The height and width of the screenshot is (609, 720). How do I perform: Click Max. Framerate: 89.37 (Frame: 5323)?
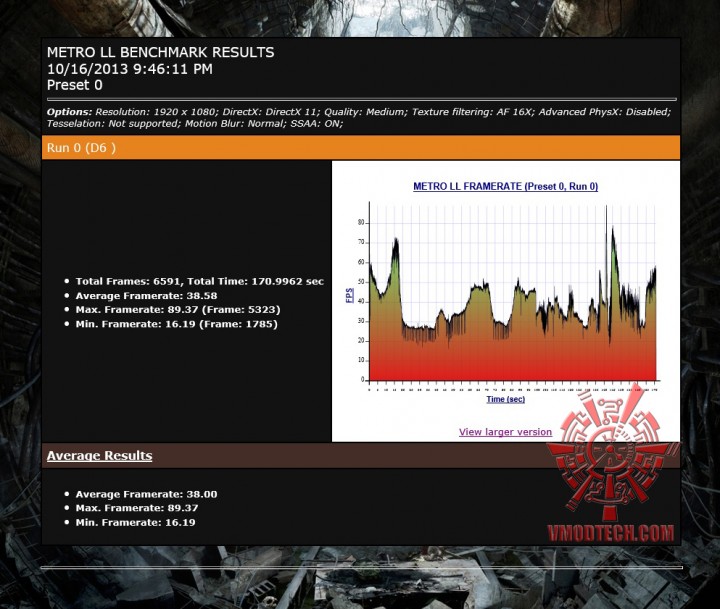178,310
